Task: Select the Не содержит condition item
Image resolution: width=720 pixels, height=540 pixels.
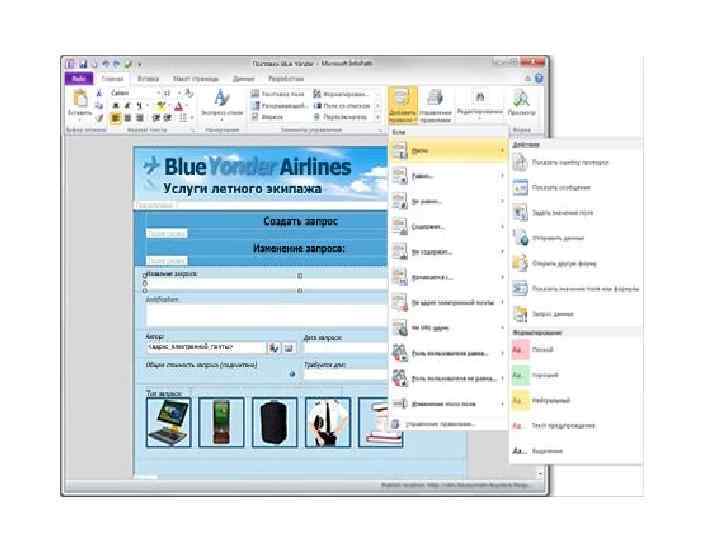Action: click(x=448, y=252)
